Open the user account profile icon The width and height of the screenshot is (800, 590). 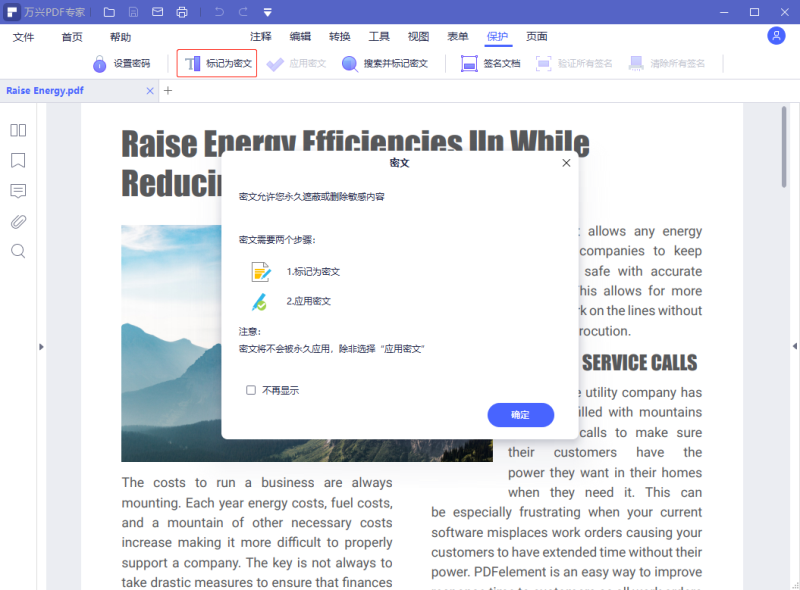(776, 36)
